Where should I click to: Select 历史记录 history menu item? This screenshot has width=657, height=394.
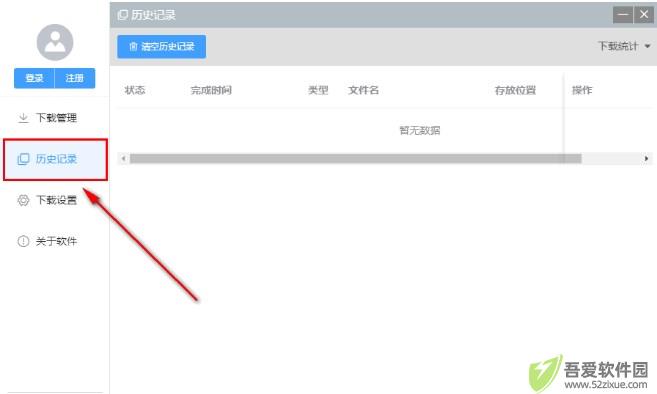pos(55,159)
